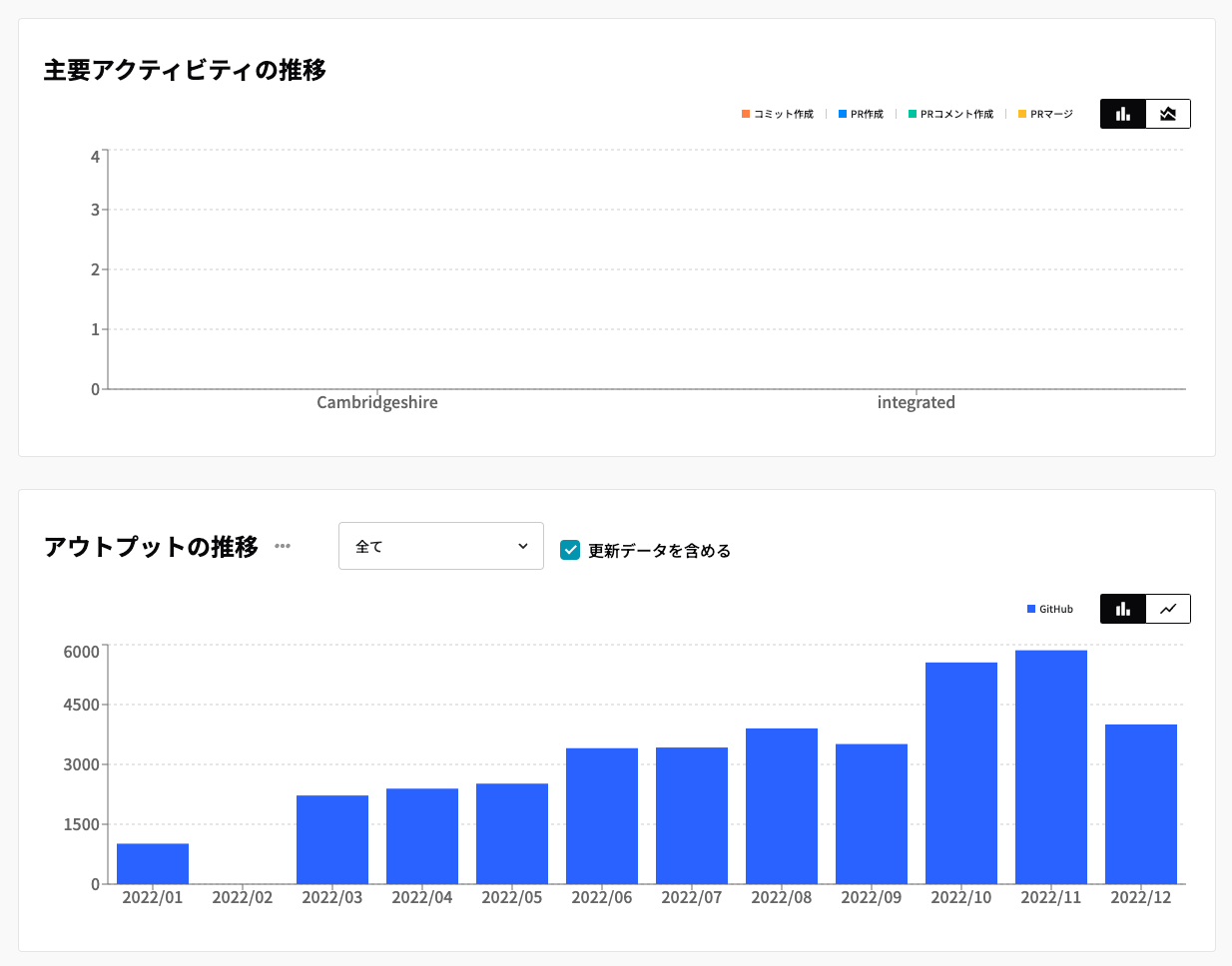Toggle PRコメント作成 legend series
This screenshot has height=966, width=1232.
(950, 114)
